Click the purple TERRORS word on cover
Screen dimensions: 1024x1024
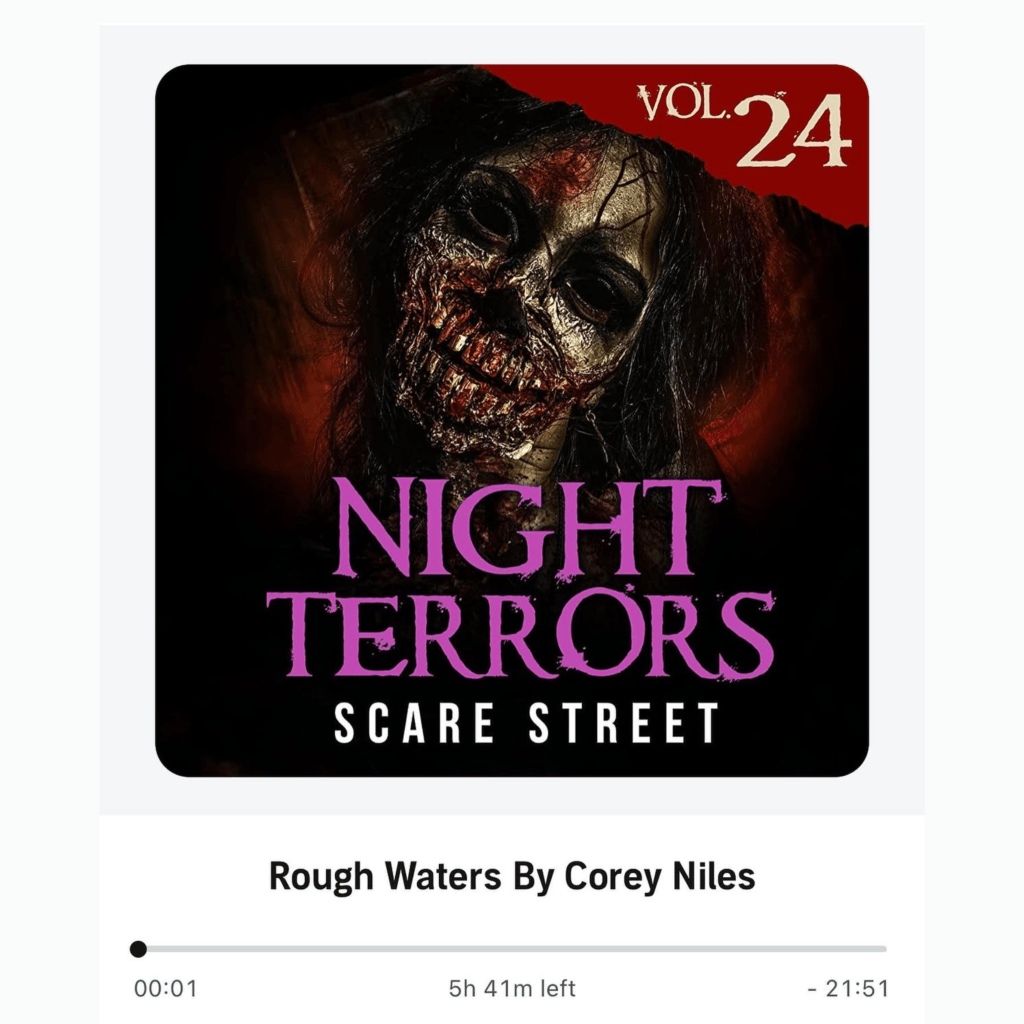click(x=520, y=633)
